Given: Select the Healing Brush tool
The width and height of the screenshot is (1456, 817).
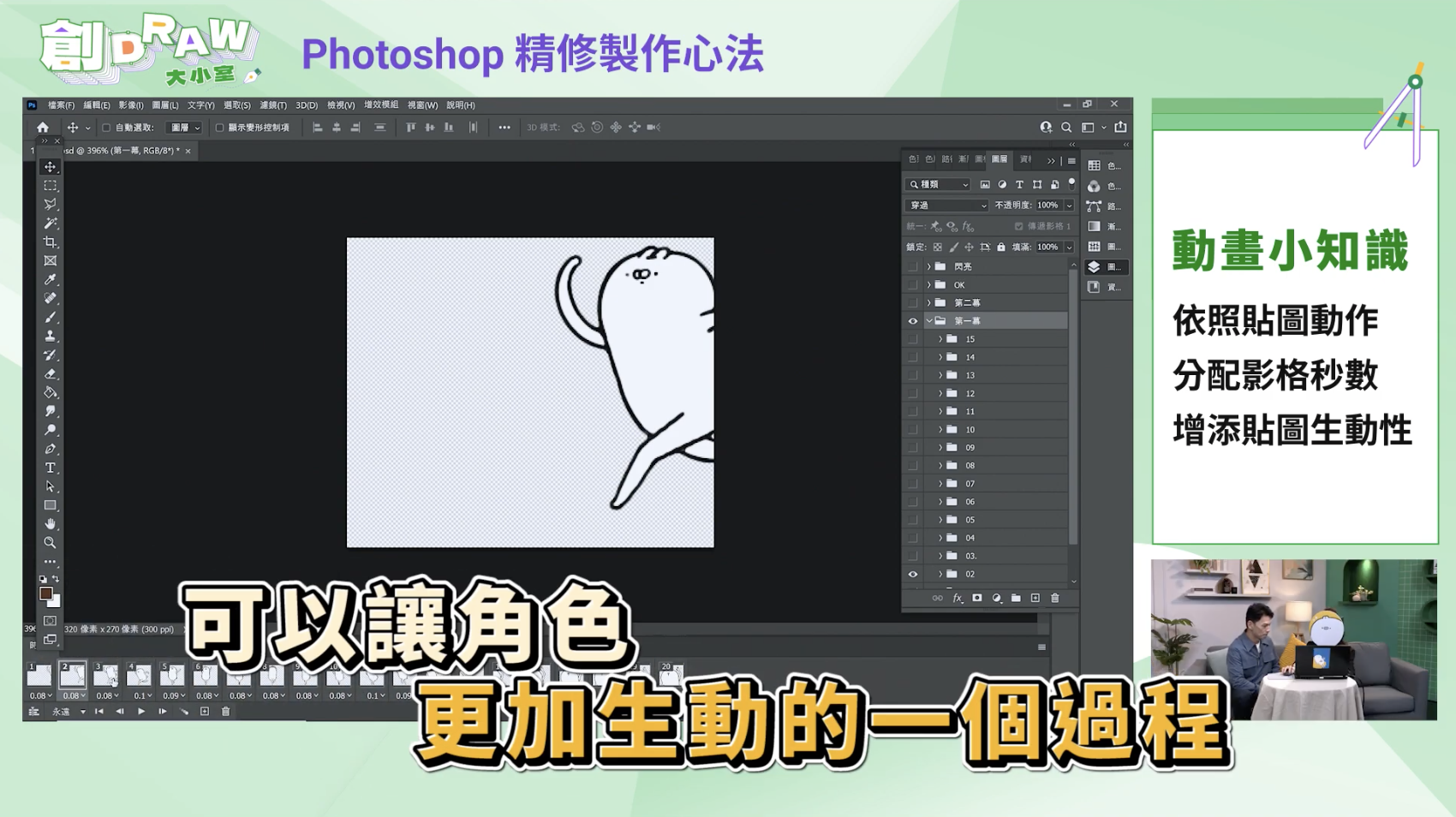Looking at the screenshot, I should 51,299.
